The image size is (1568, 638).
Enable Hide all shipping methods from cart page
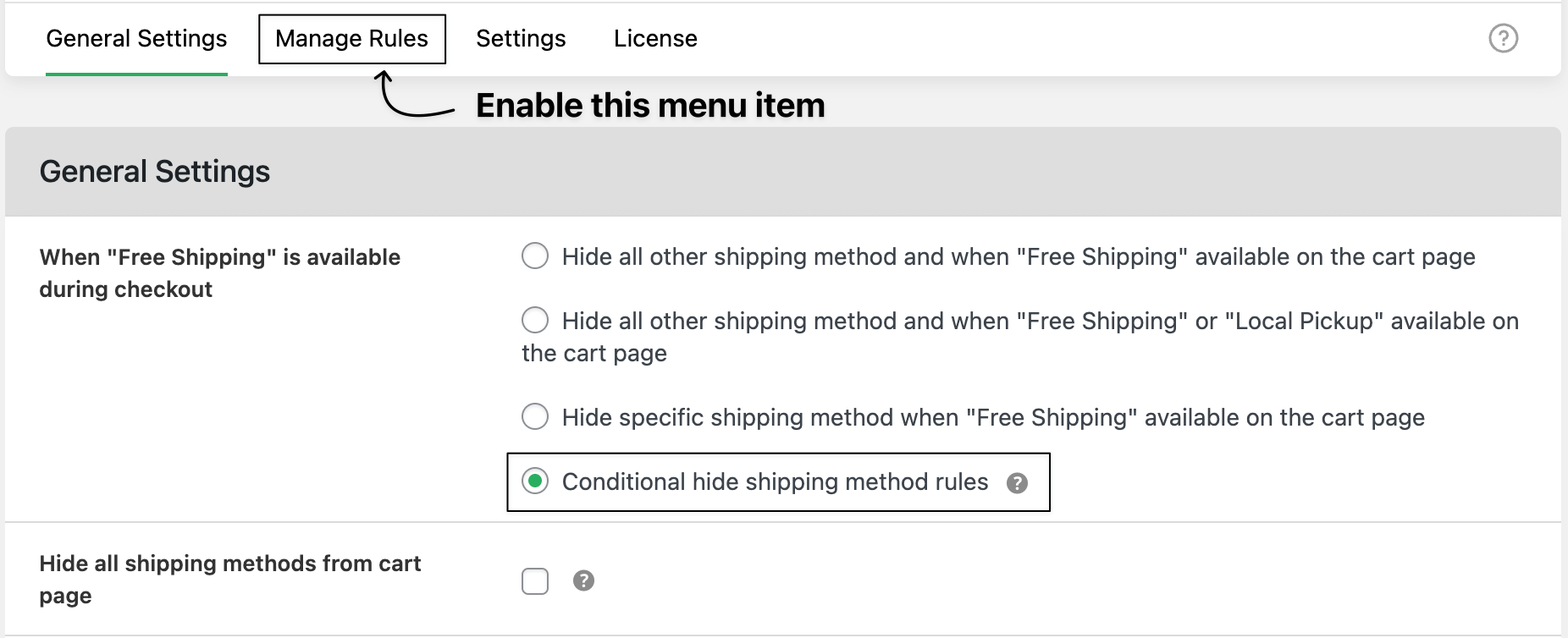535,580
